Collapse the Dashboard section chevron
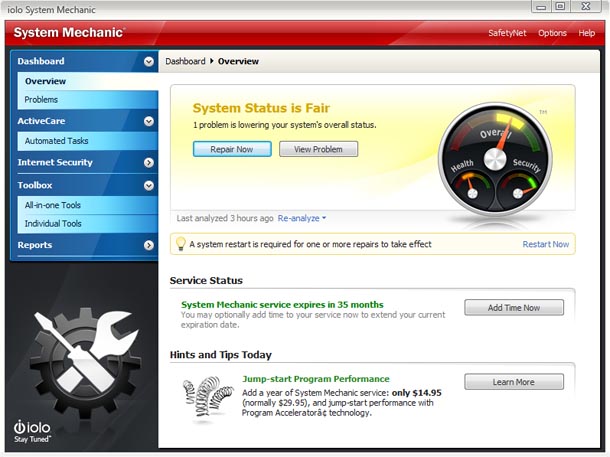 (x=149, y=61)
